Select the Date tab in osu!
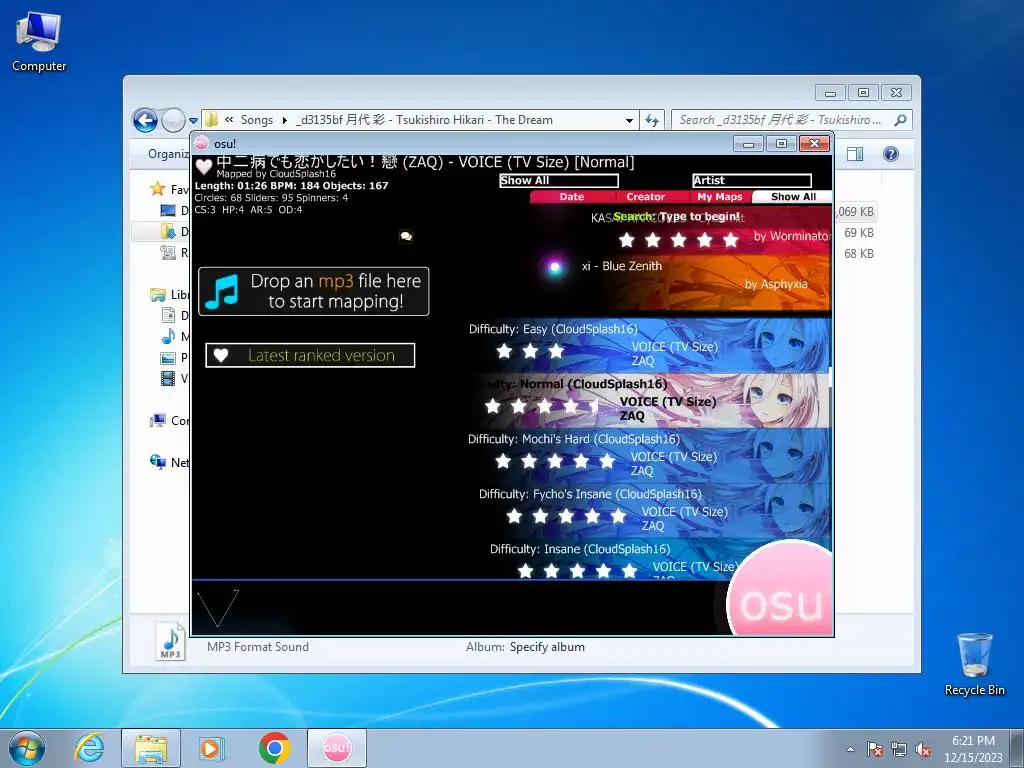Image resolution: width=1024 pixels, height=768 pixels. click(571, 197)
